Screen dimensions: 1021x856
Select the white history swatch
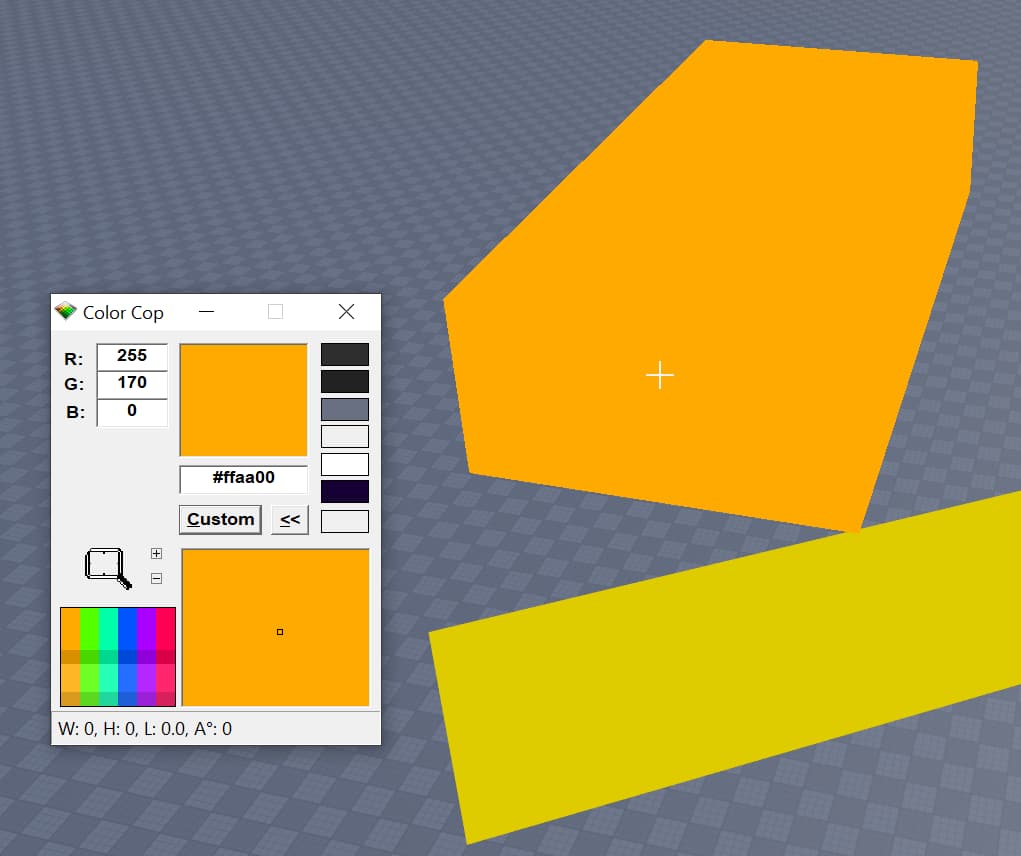click(345, 465)
